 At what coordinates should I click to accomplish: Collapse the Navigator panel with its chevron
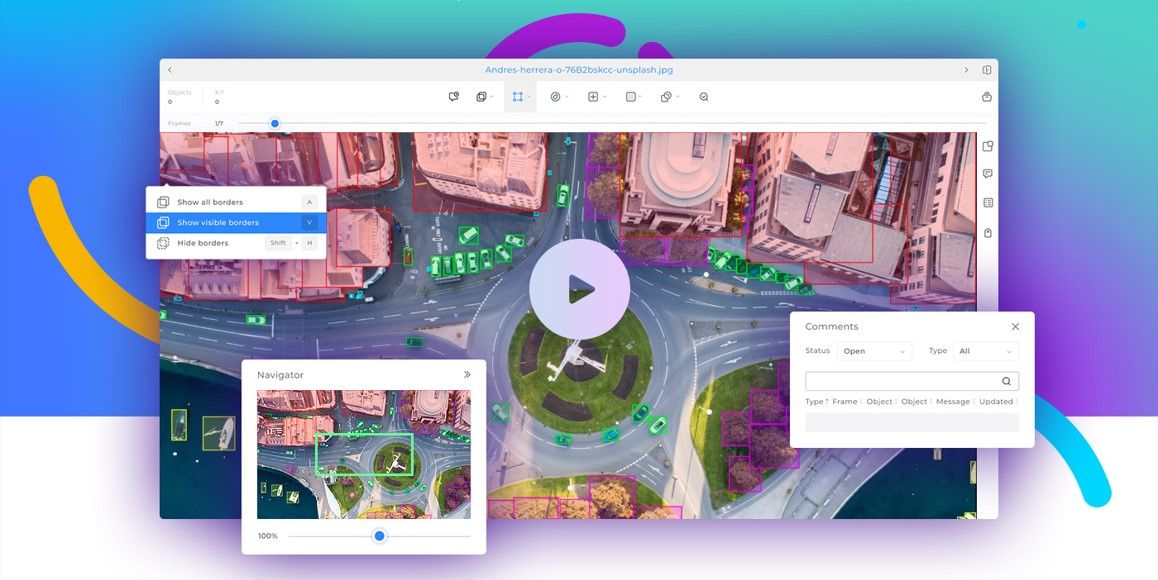click(466, 374)
